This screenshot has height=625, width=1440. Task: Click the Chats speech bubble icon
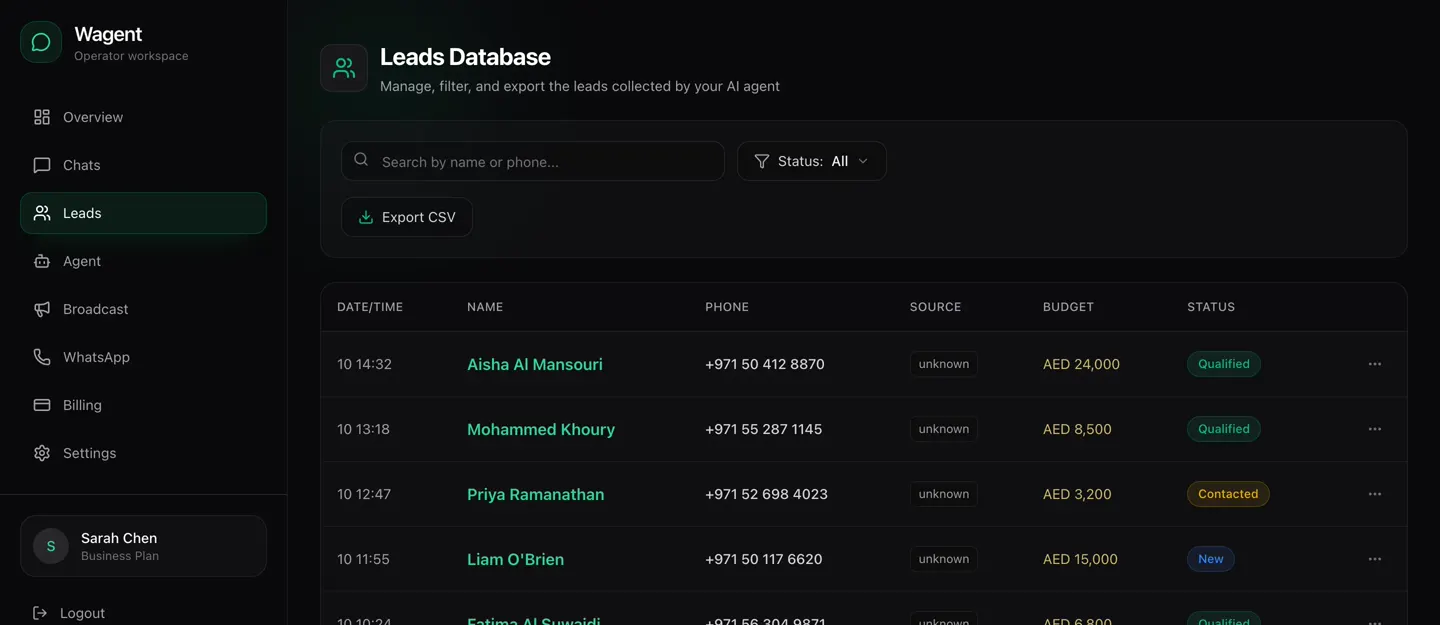click(x=42, y=165)
